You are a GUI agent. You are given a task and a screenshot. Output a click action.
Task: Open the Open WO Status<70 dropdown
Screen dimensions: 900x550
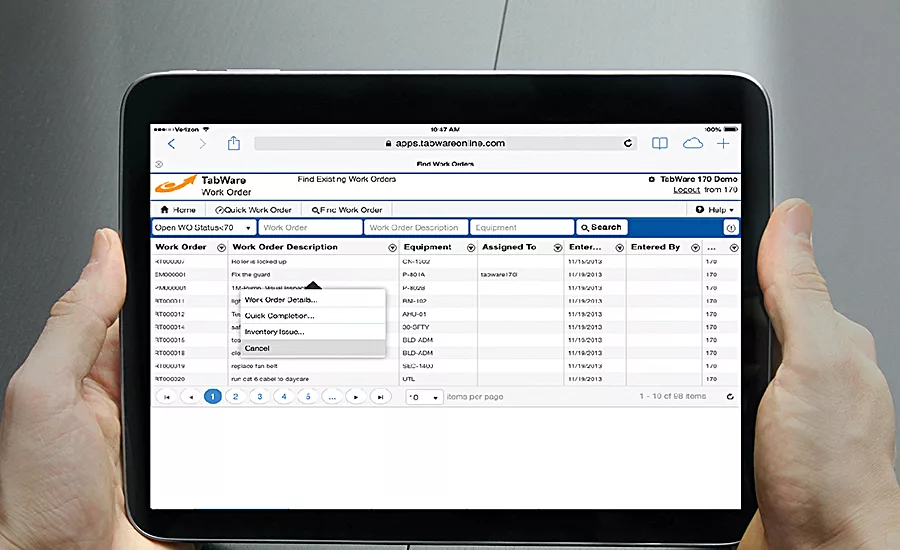coord(204,227)
